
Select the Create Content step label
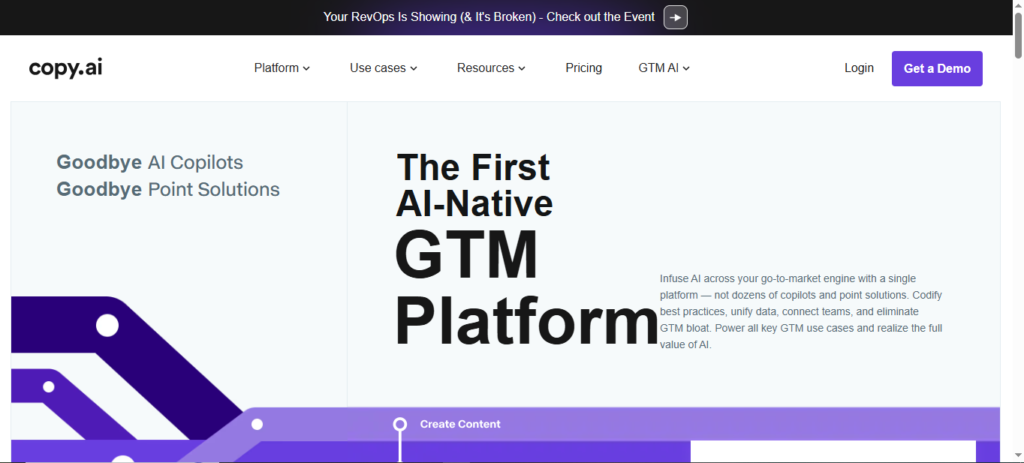pos(460,424)
